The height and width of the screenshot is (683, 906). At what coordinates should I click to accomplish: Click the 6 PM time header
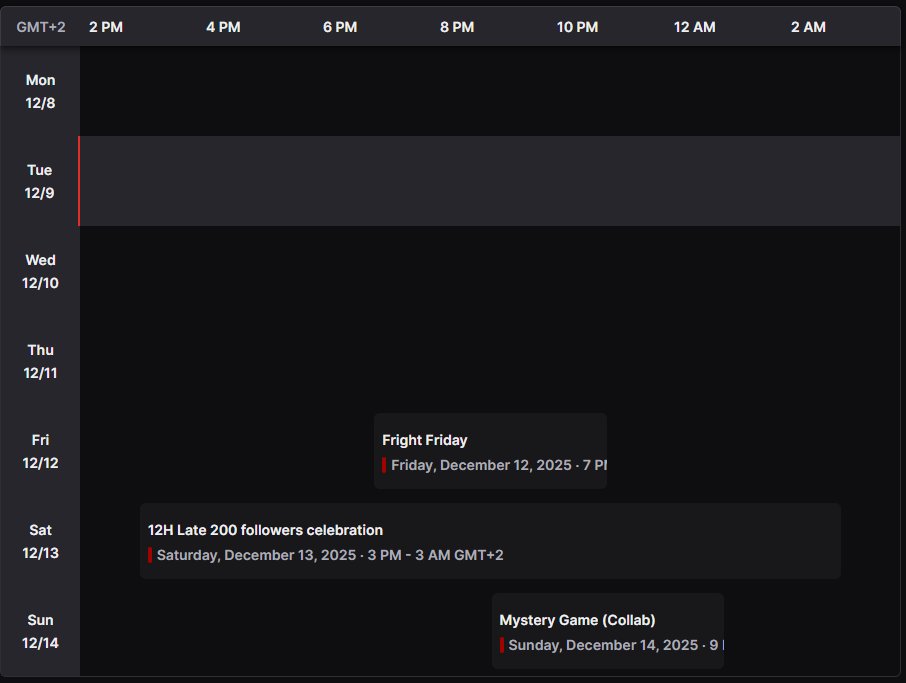[x=340, y=27]
